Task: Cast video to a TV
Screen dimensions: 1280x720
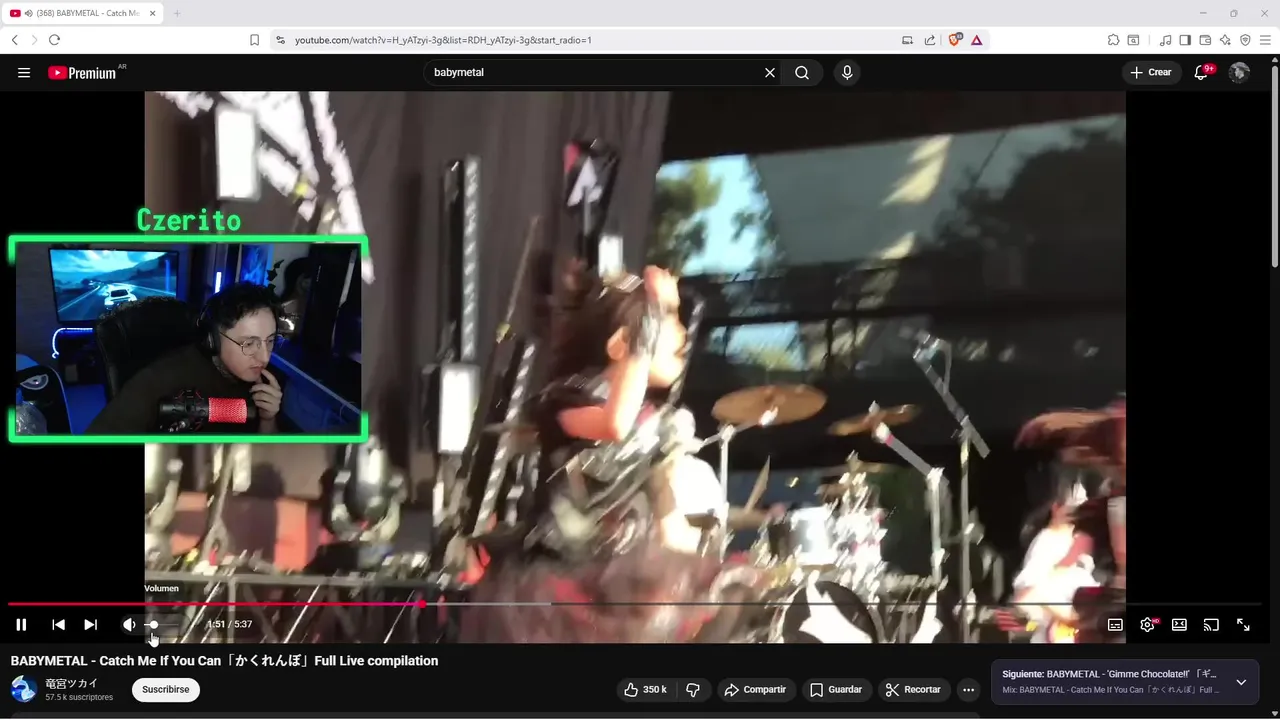Action: click(x=1211, y=624)
